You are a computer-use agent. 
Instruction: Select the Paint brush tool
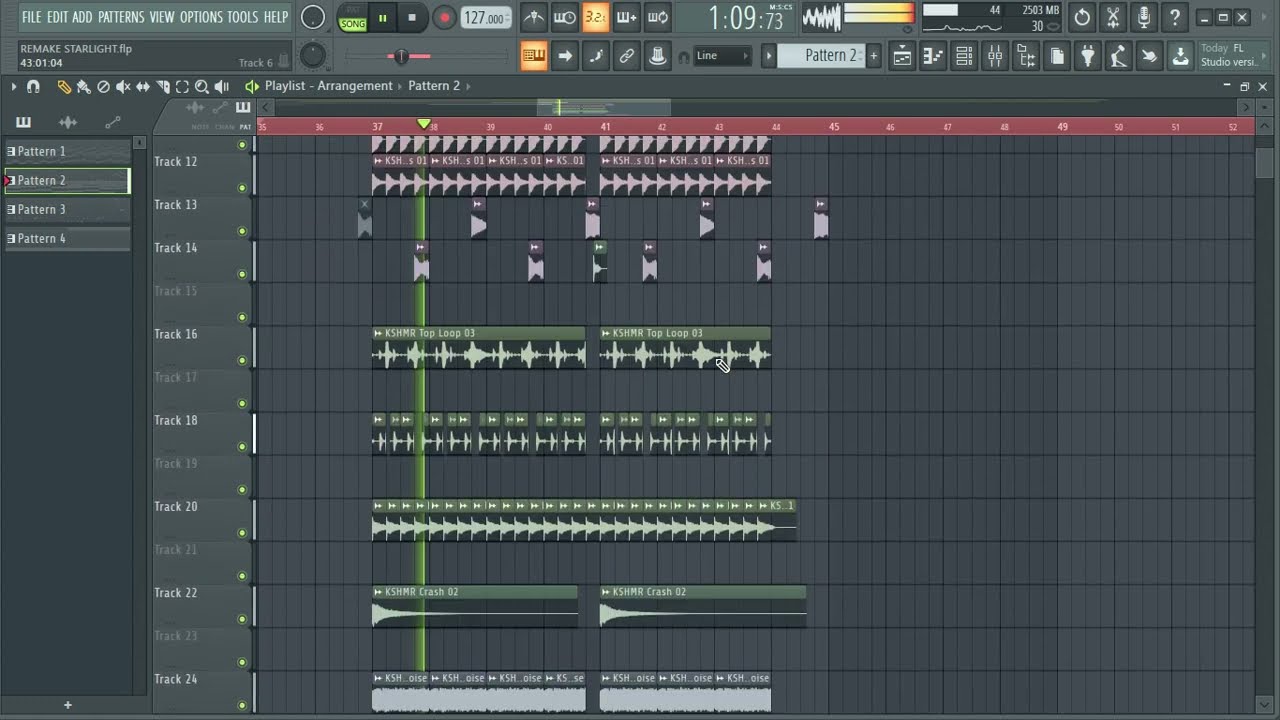click(84, 87)
